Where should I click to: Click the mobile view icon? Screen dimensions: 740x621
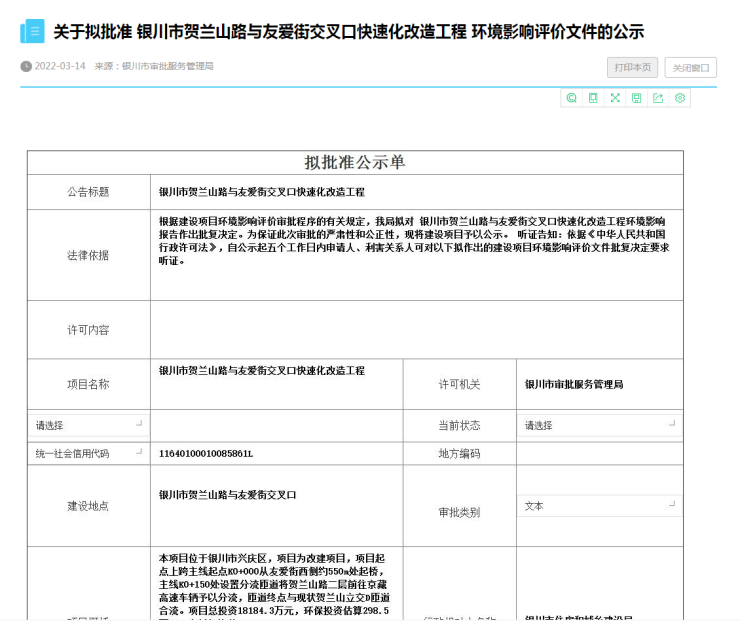tap(593, 98)
